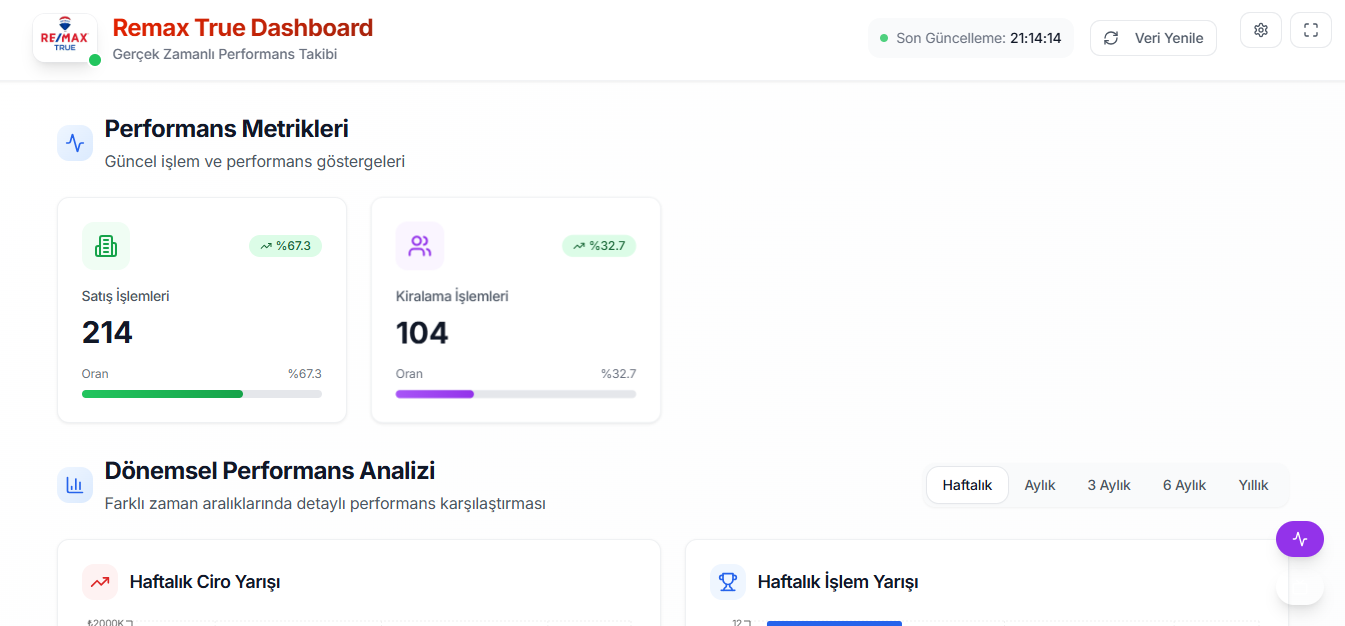
Task: Click the %32.7 trend badge
Action: [x=599, y=246]
